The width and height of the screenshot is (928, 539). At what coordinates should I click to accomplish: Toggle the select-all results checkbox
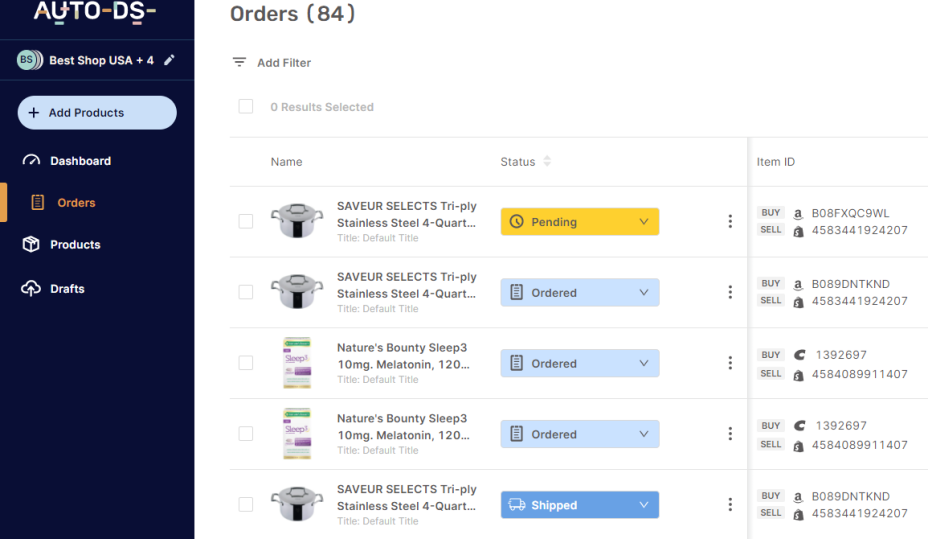(x=246, y=107)
